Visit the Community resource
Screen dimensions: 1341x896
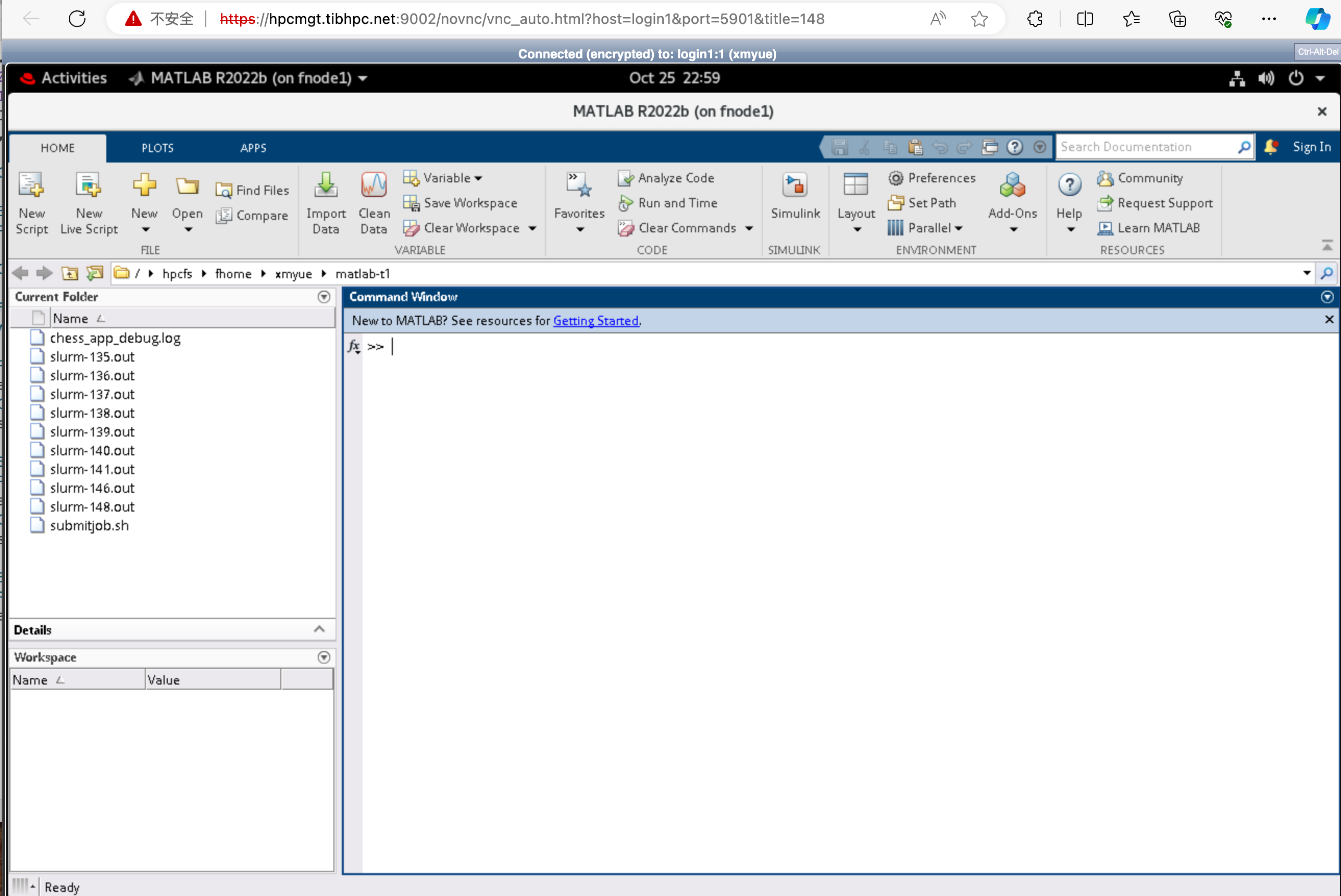[1140, 178]
